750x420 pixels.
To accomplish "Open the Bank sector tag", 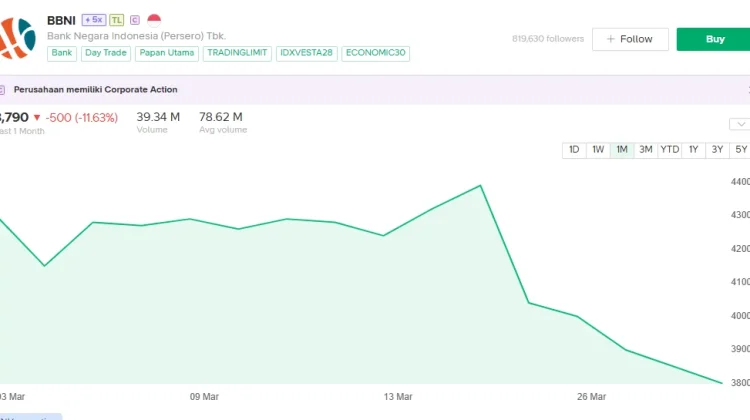I will pyautogui.click(x=62, y=53).
